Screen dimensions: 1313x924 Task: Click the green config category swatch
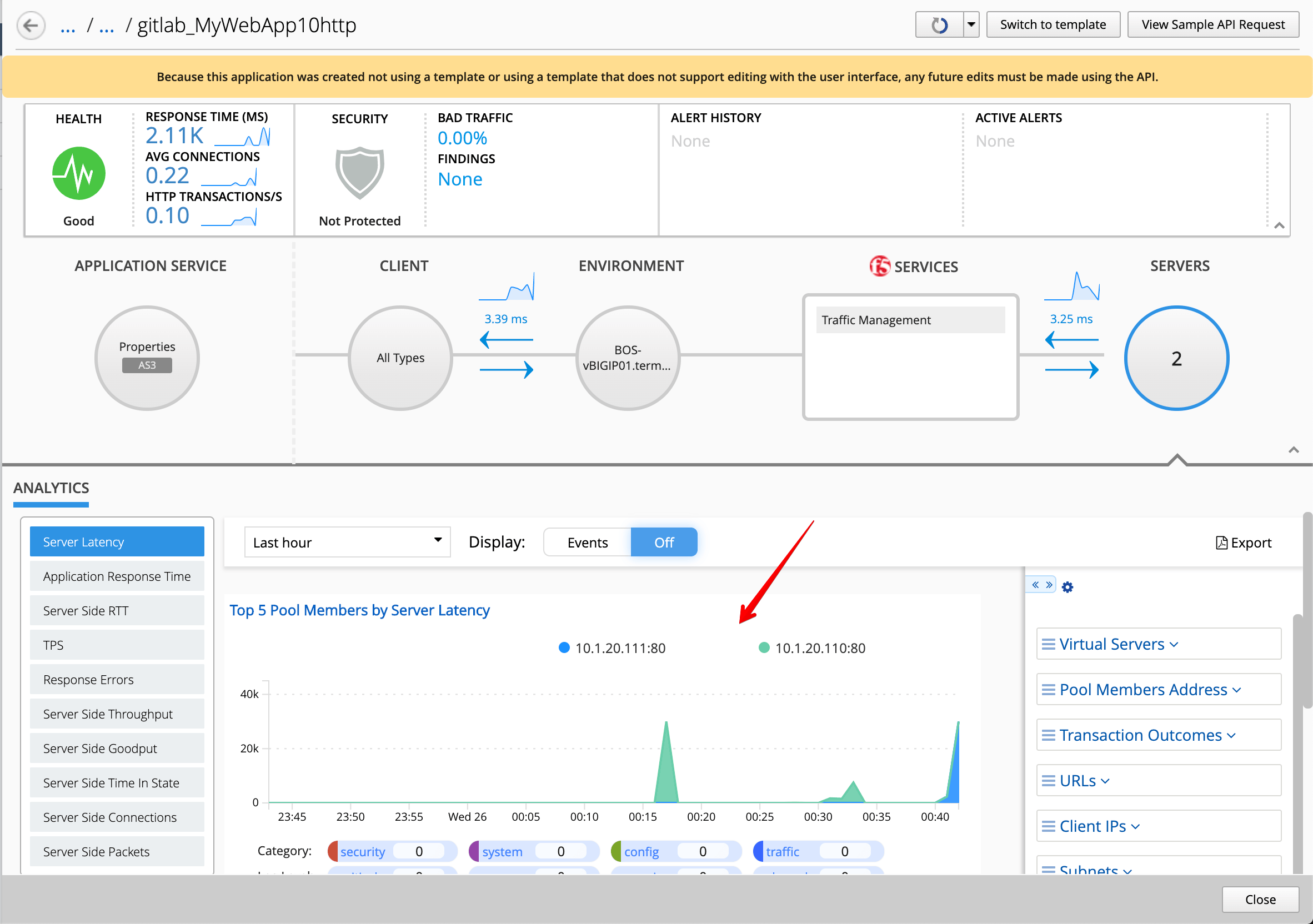[616, 852]
